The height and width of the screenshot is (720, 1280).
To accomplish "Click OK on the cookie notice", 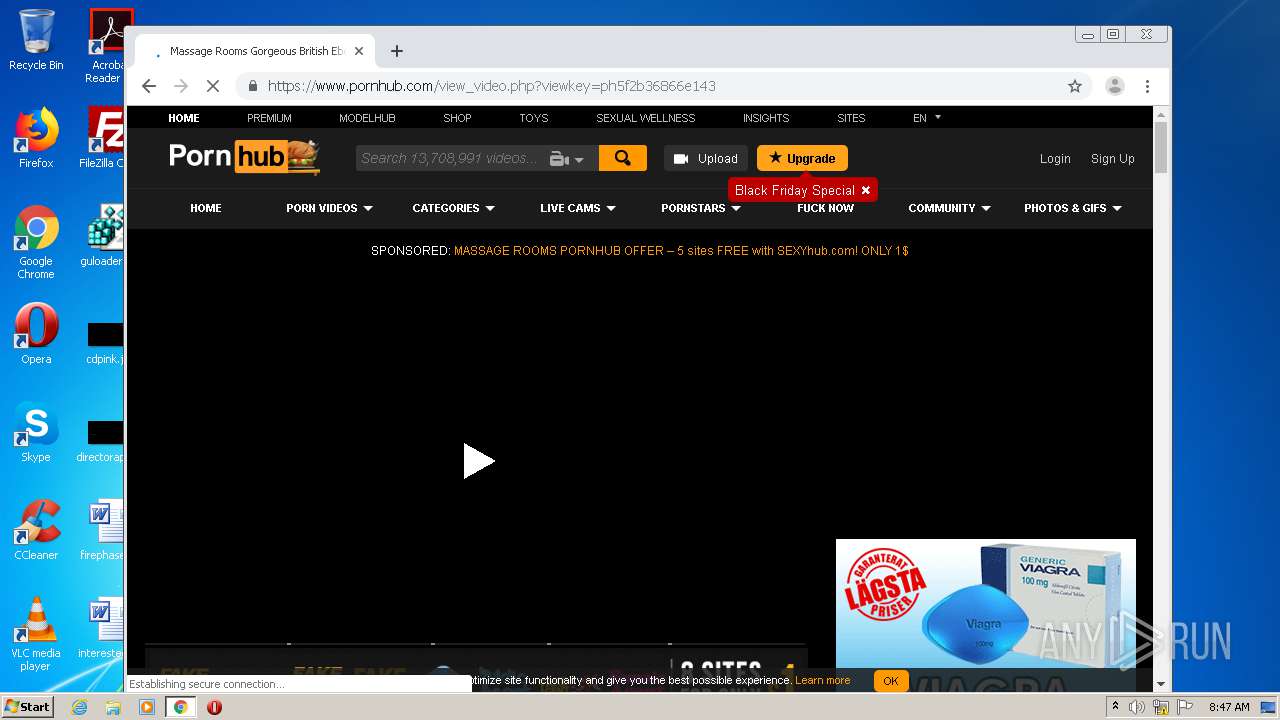I will (891, 681).
